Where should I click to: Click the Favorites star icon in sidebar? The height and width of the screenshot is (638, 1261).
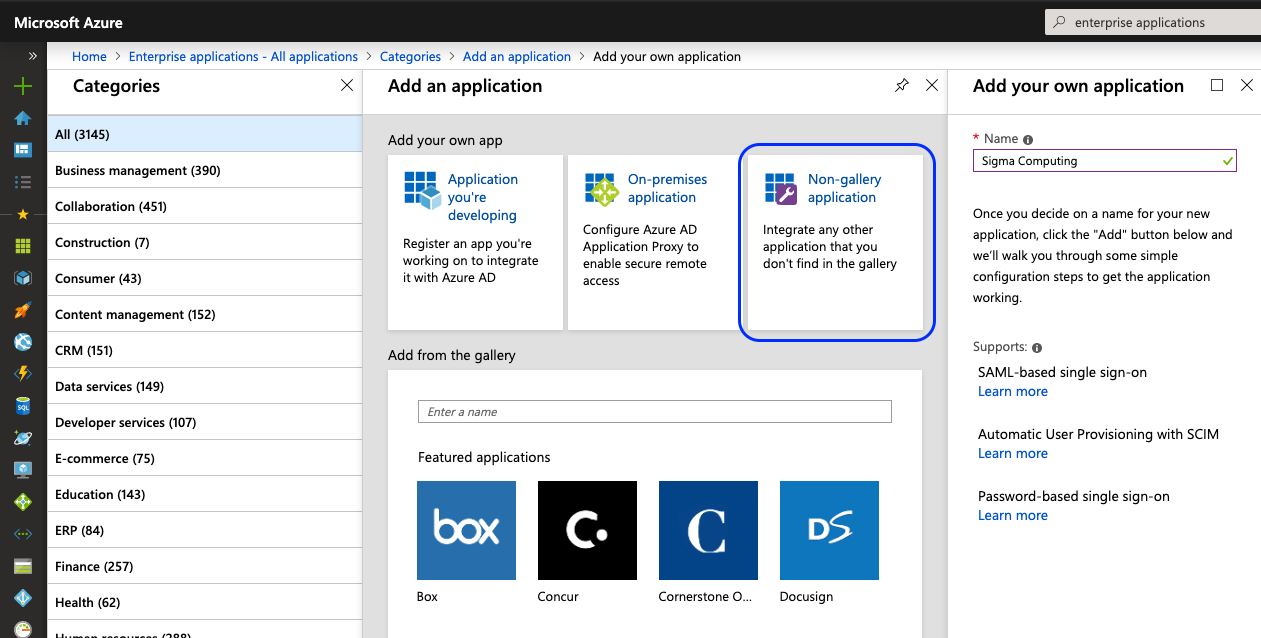click(x=23, y=214)
